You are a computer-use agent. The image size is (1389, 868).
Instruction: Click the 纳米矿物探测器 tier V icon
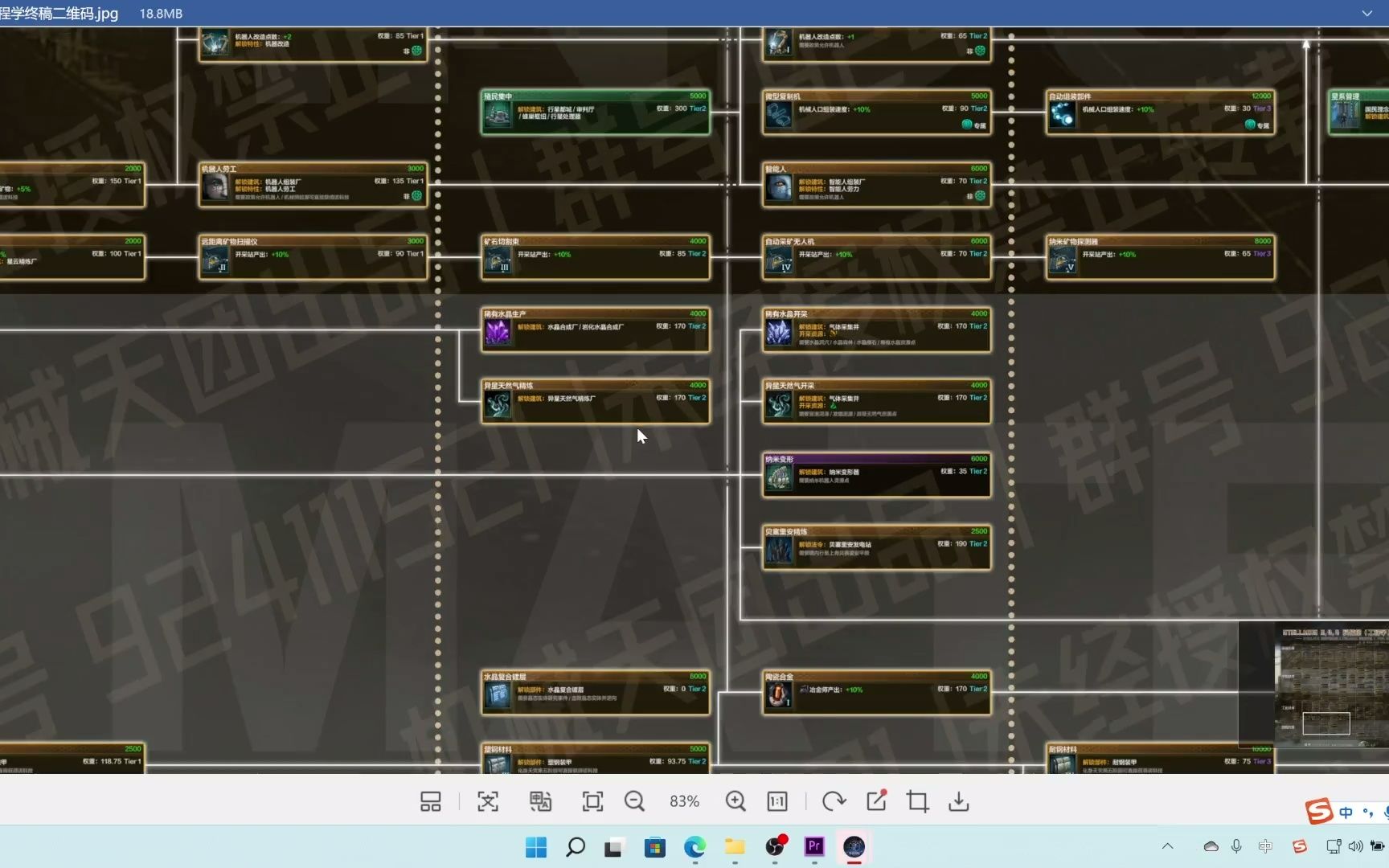(x=1062, y=260)
